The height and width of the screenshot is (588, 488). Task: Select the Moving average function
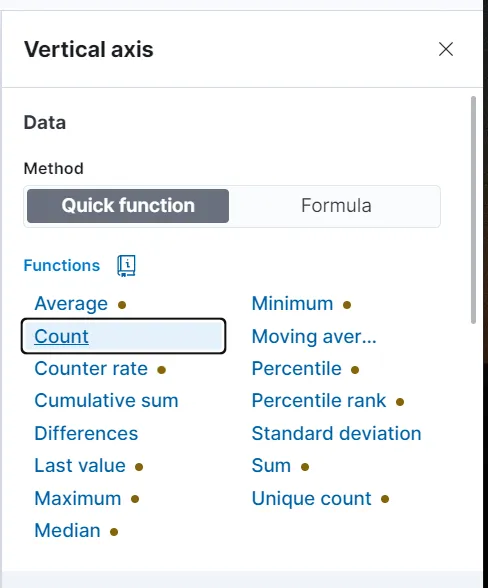click(x=314, y=336)
